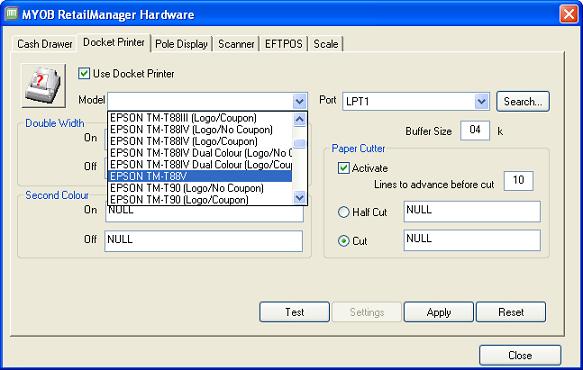Go to the EFTPOS tab

tap(283, 44)
